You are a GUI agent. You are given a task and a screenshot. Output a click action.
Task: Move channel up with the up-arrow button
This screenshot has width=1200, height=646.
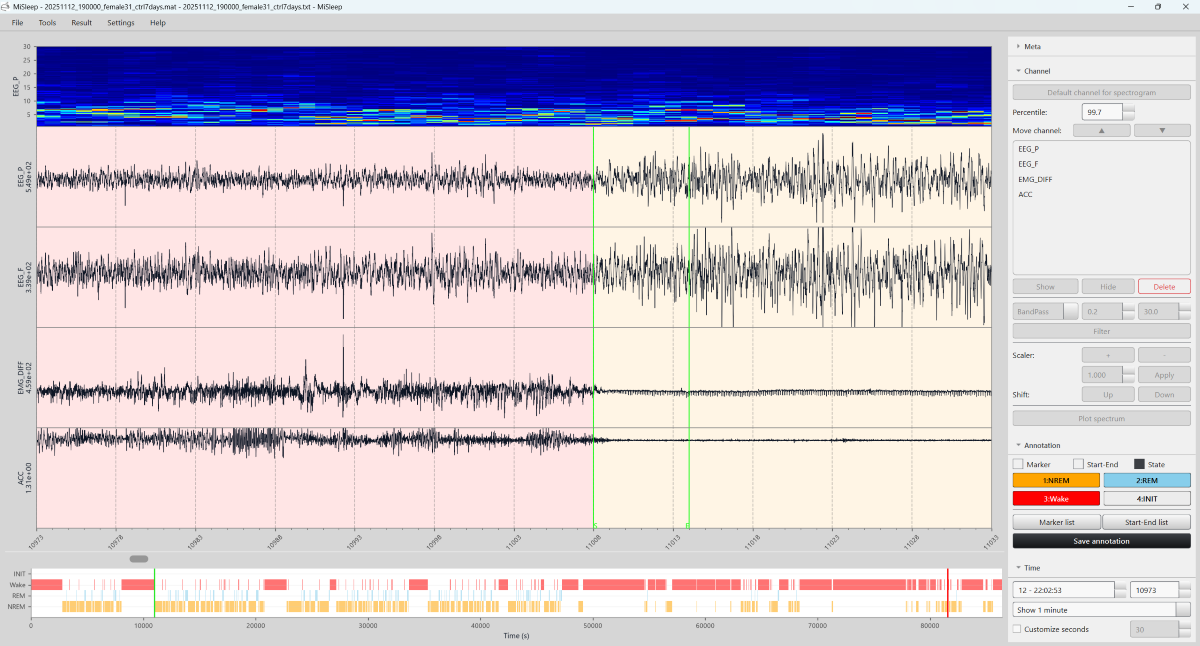pos(1101,130)
